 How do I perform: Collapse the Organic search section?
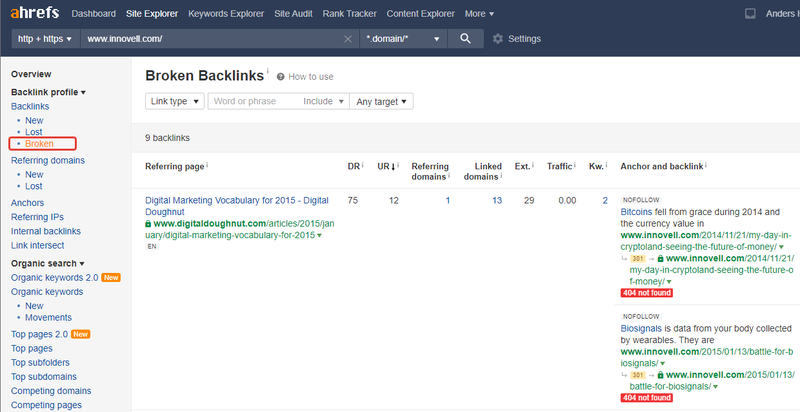tap(47, 264)
